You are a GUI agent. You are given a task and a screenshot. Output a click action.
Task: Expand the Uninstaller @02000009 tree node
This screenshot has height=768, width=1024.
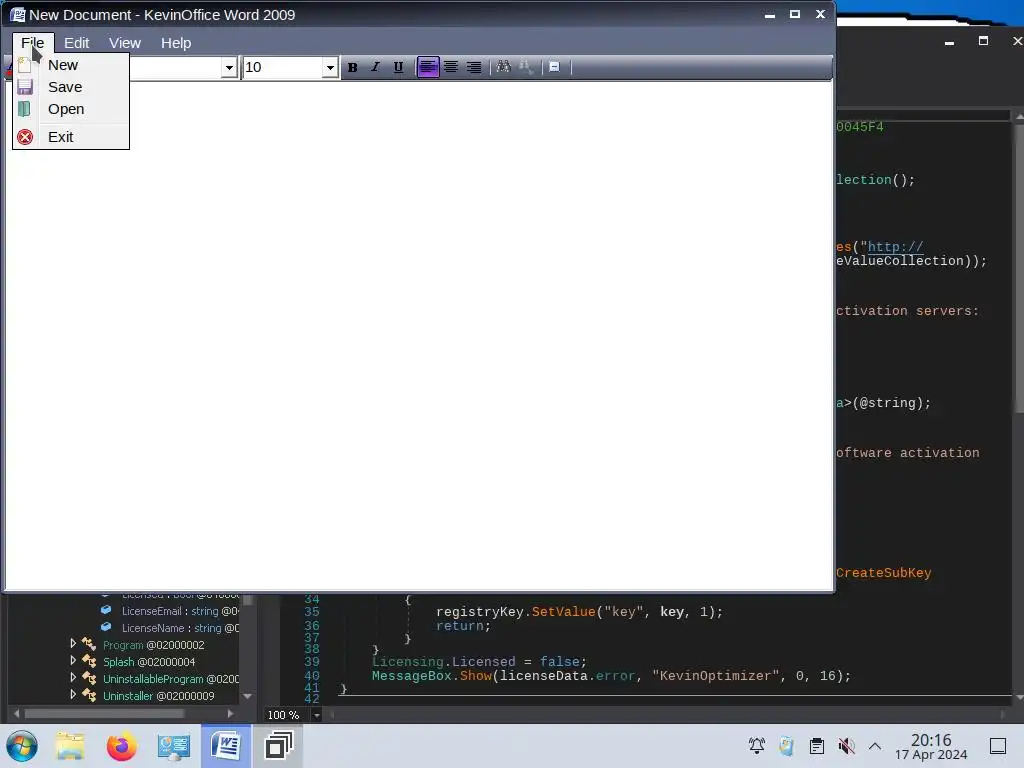pyautogui.click(x=73, y=694)
